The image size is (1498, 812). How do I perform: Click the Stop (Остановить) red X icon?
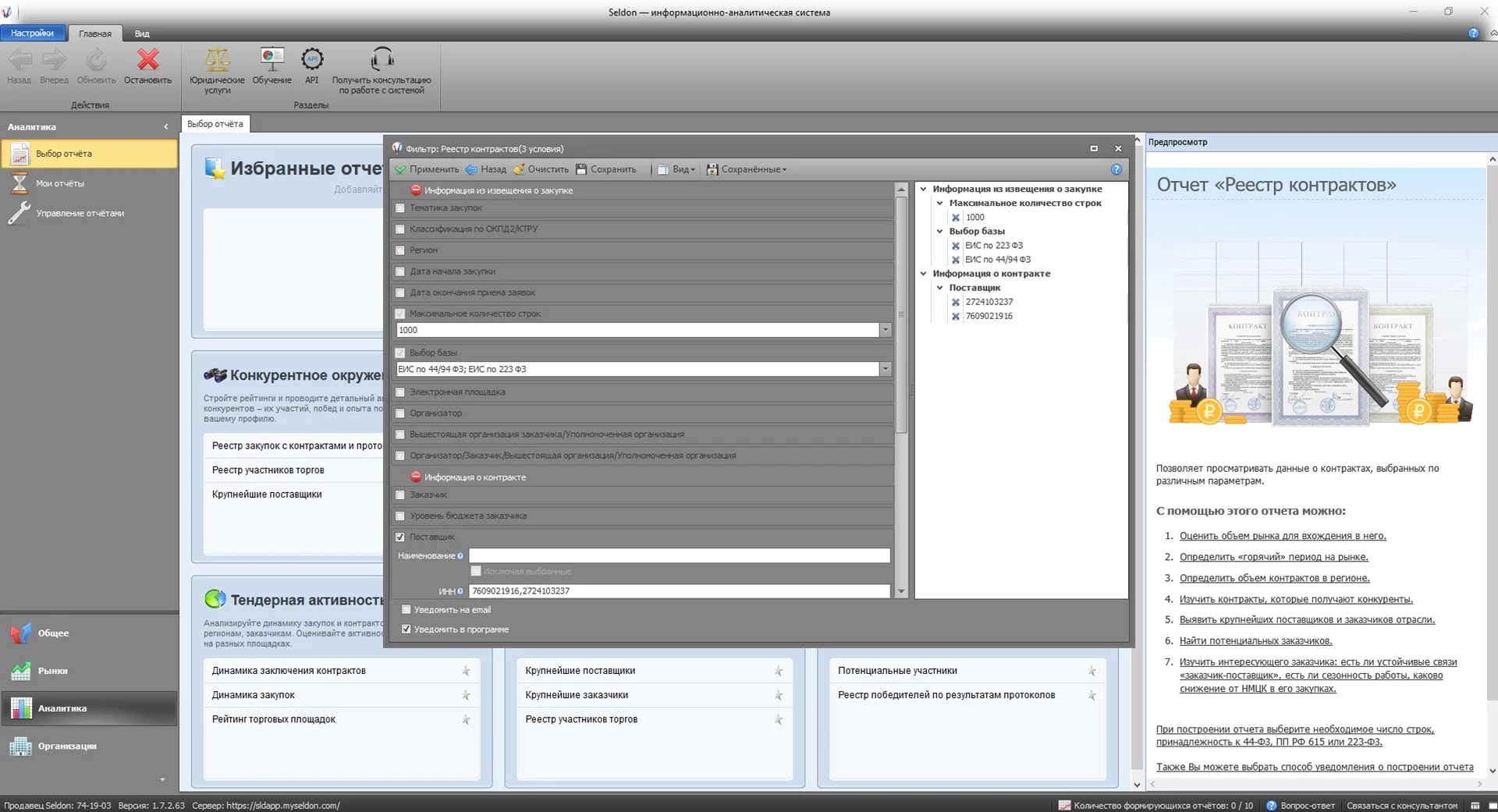[x=147, y=59]
